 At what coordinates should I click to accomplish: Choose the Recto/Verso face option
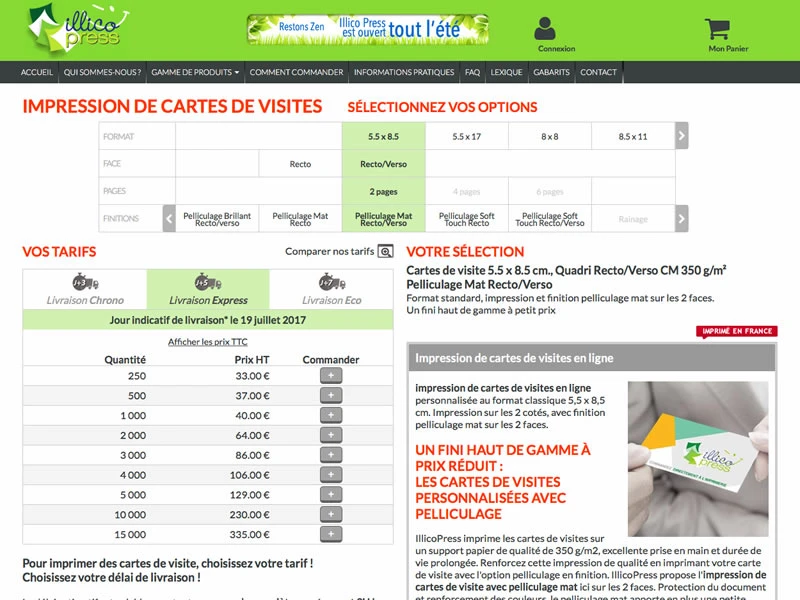pos(384,164)
